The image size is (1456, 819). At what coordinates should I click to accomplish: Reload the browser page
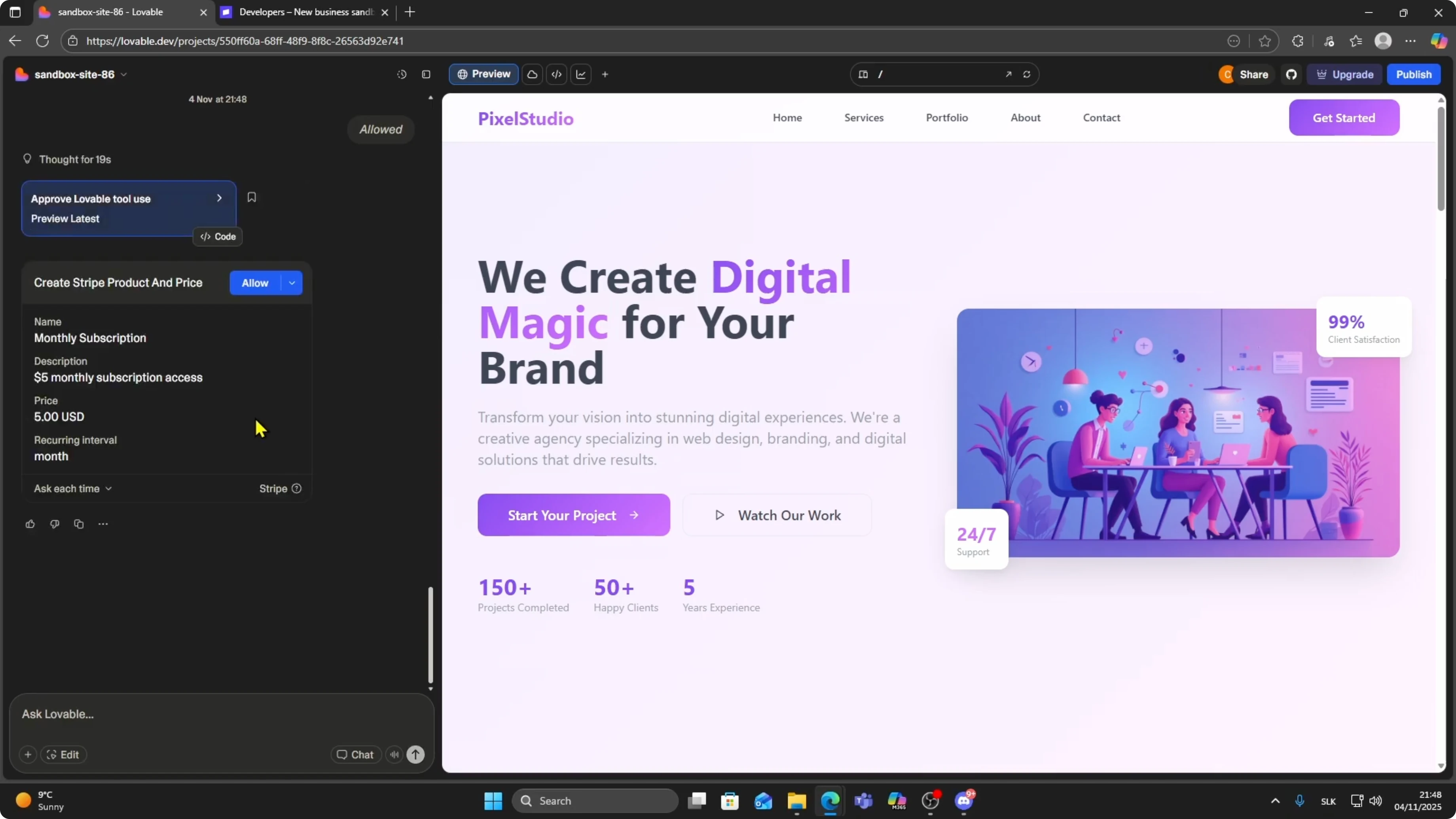[x=42, y=41]
